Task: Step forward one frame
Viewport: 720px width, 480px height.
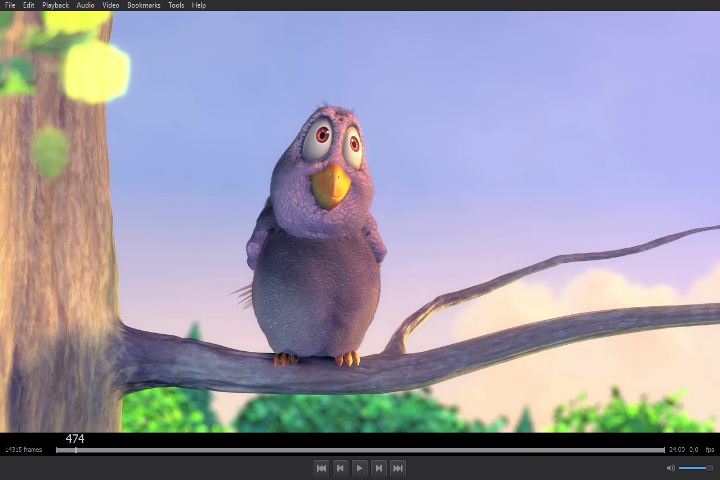Action: (378, 467)
